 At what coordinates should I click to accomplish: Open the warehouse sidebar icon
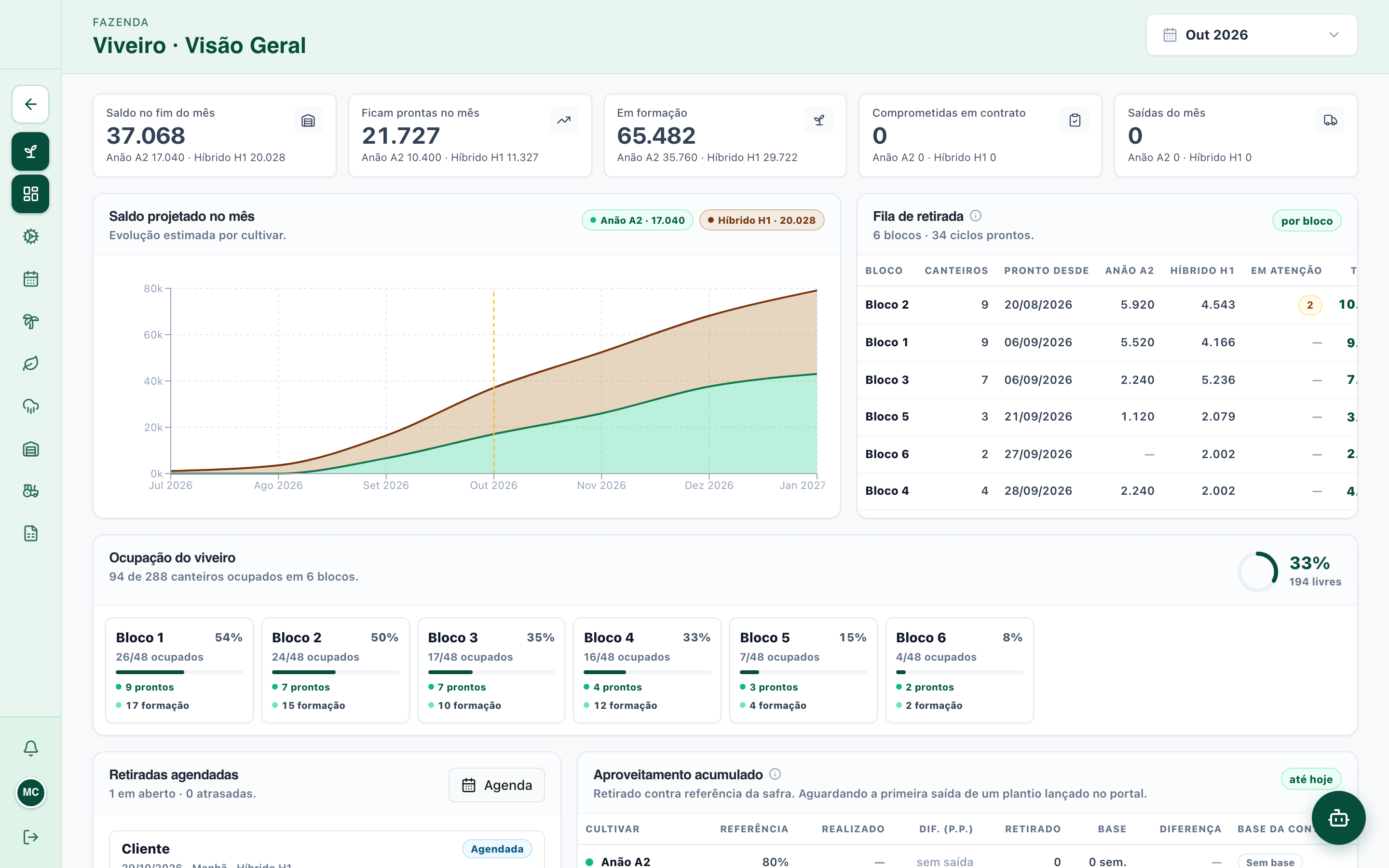click(30, 449)
